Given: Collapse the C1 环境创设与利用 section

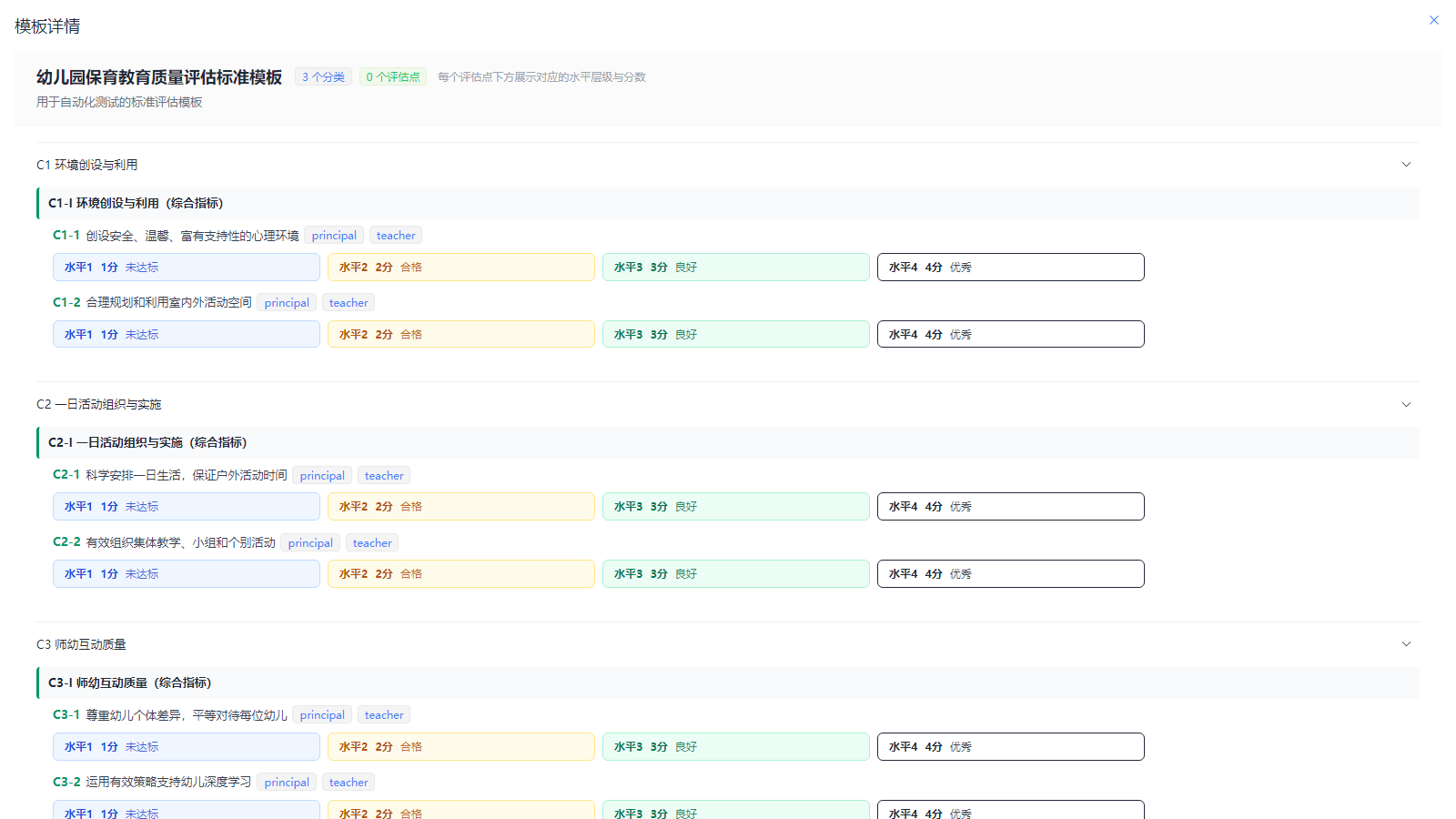Looking at the screenshot, I should (x=1406, y=165).
